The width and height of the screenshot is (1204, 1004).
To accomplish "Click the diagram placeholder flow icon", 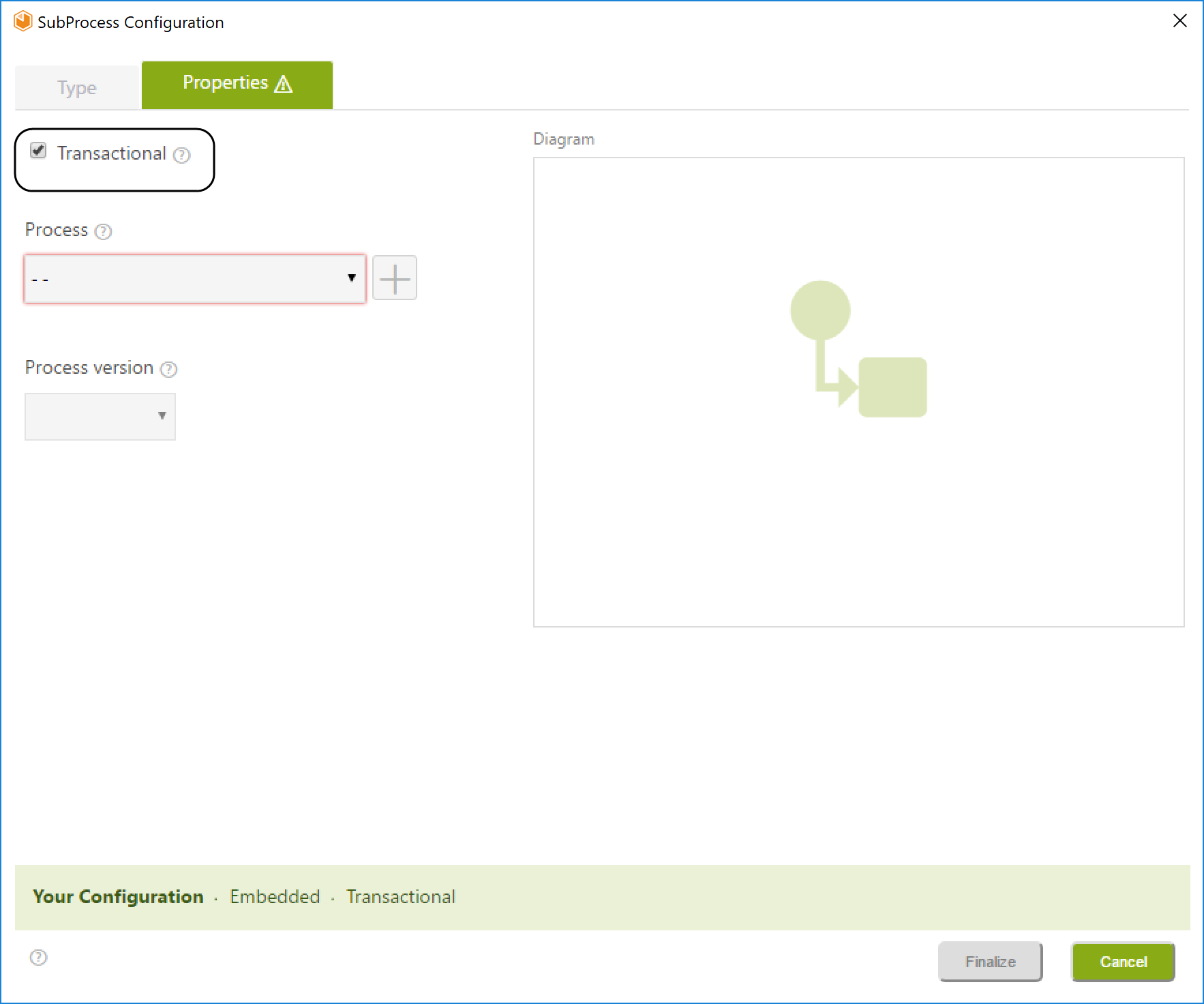I will pos(858,349).
